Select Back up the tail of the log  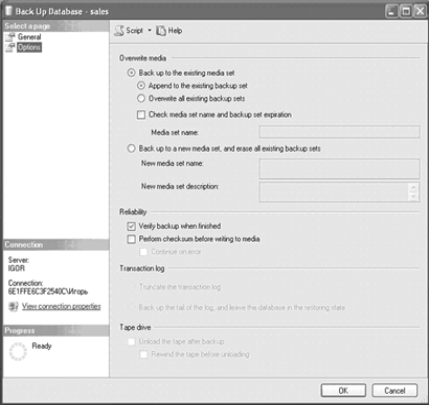[131, 307]
